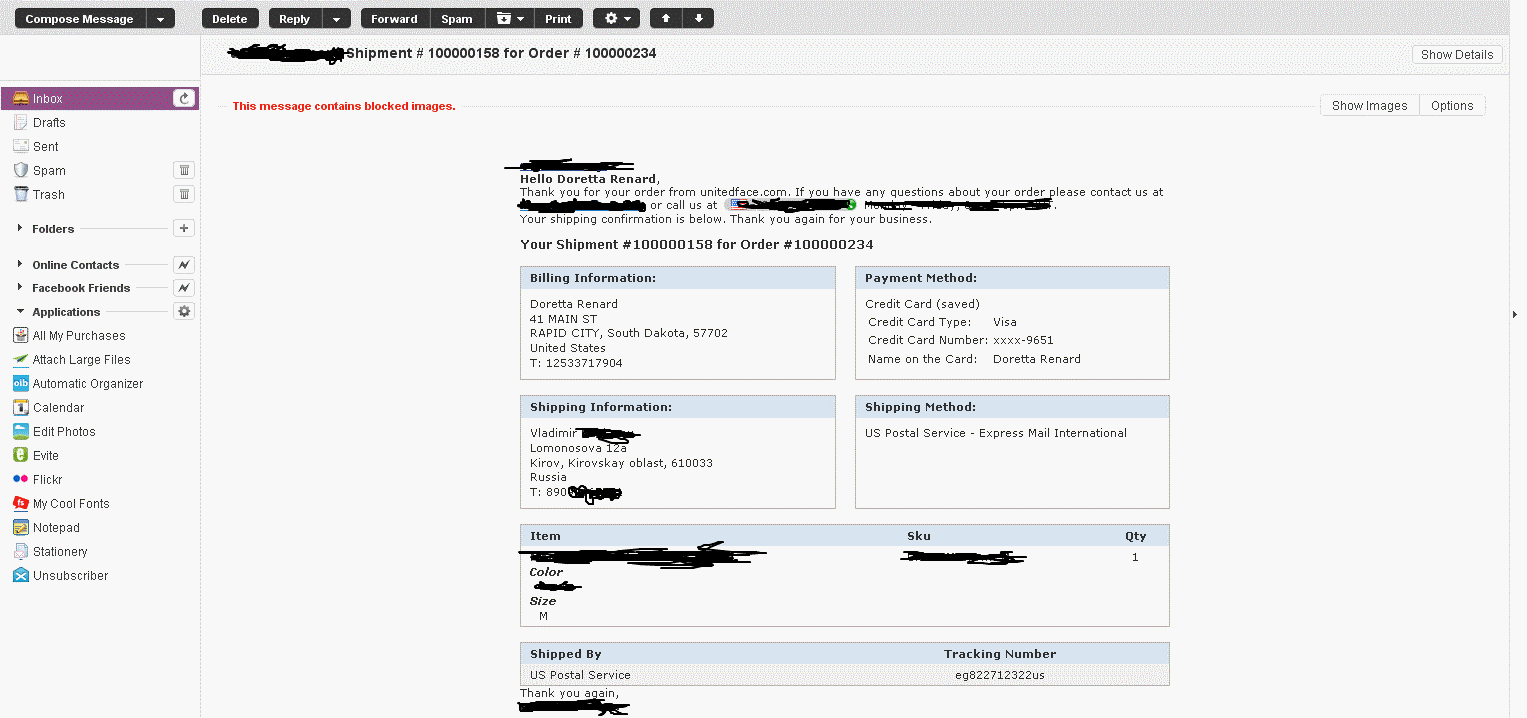
Task: Click Show Details button
Action: 1457,55
